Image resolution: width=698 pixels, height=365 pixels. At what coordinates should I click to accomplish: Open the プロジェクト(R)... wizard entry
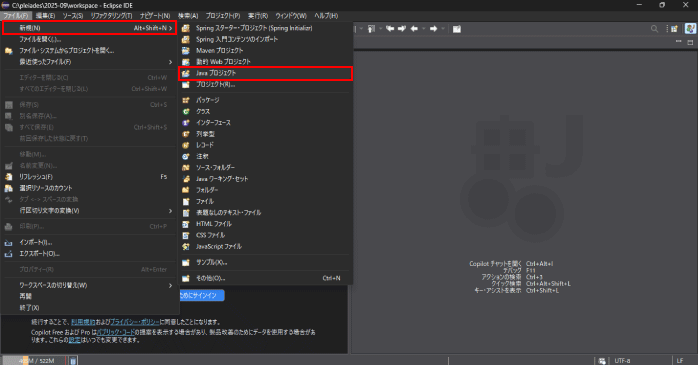tap(265, 84)
